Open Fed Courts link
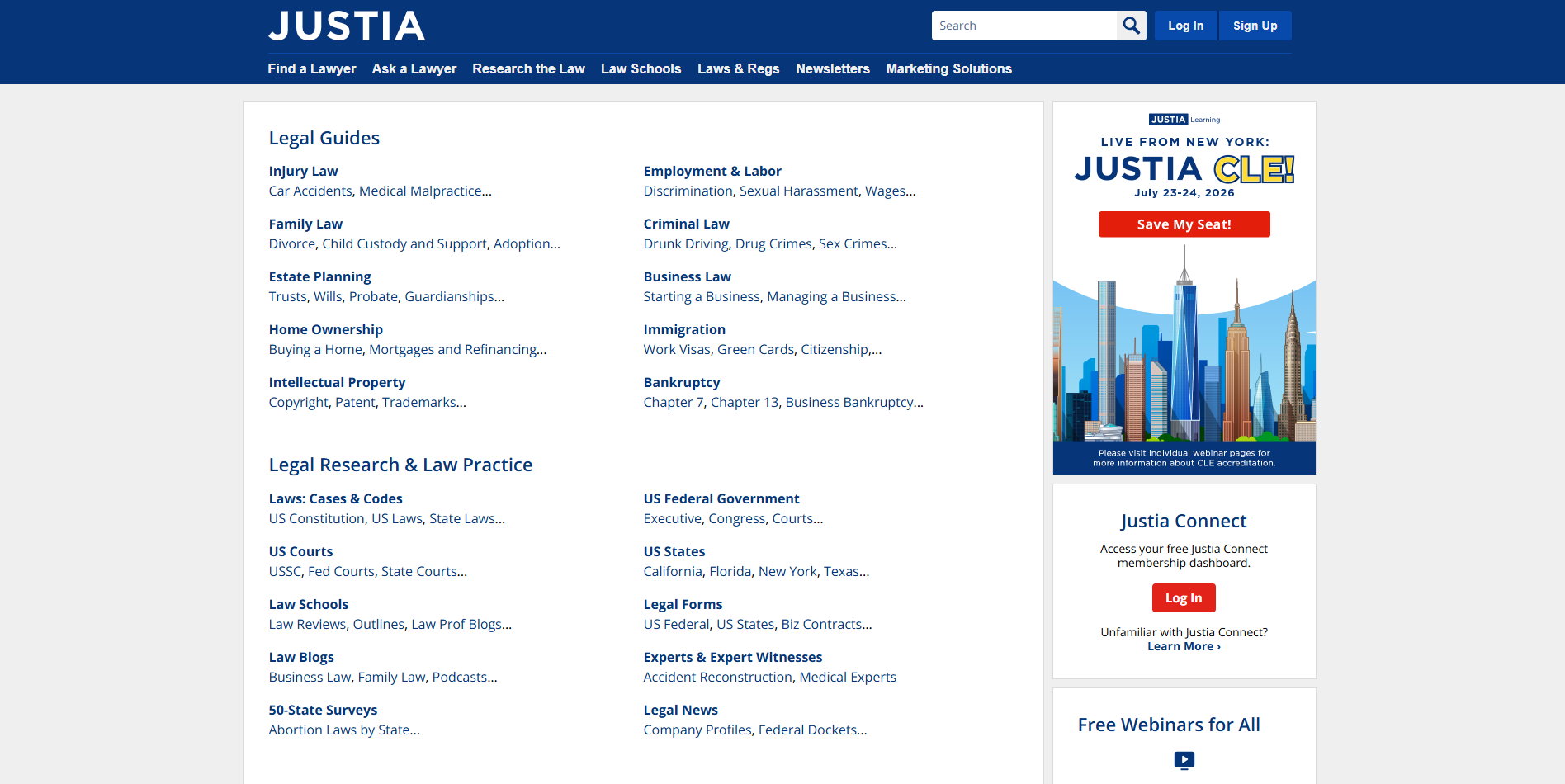This screenshot has height=784, width=1565. (341, 571)
